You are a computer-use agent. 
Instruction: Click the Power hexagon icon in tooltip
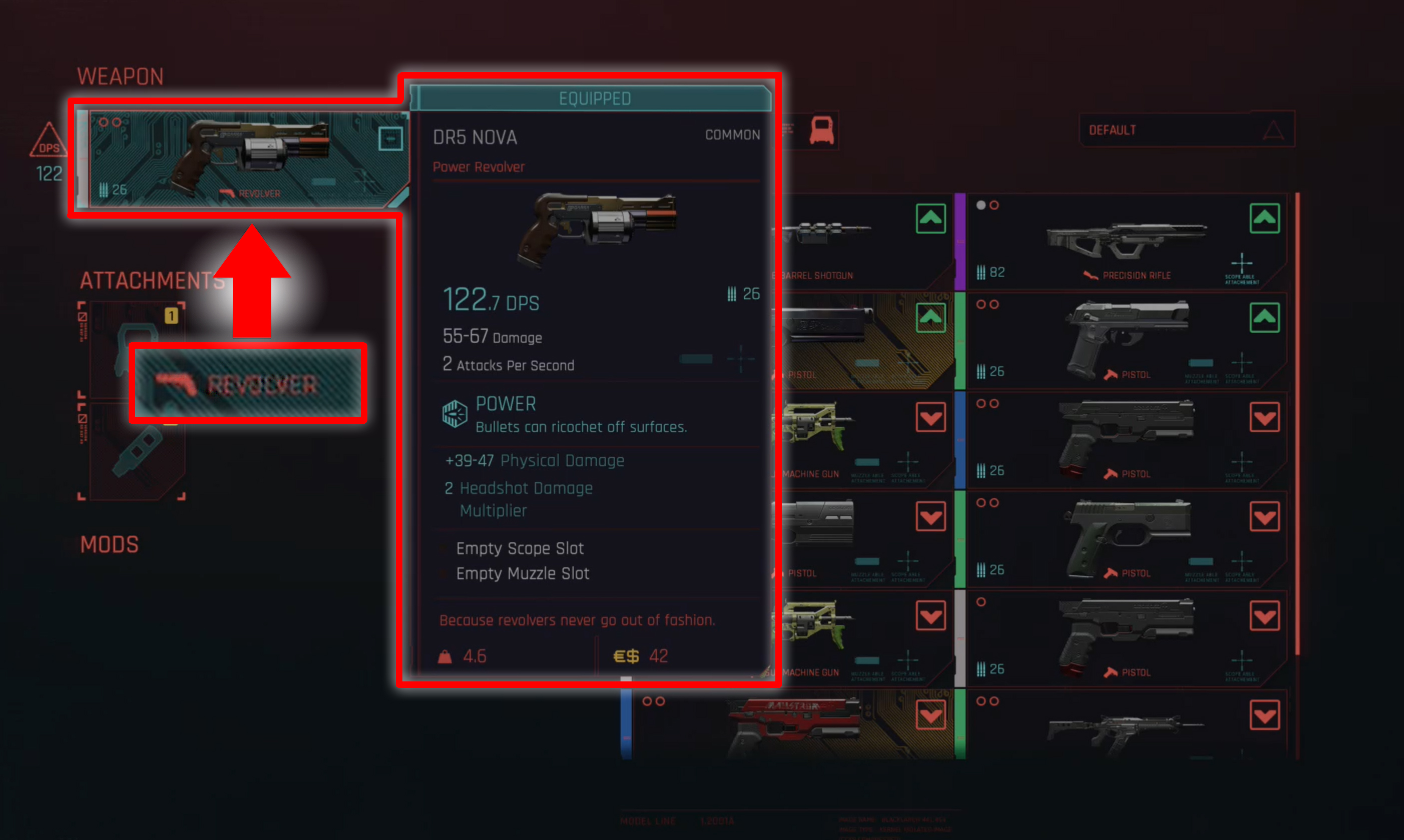pos(454,414)
